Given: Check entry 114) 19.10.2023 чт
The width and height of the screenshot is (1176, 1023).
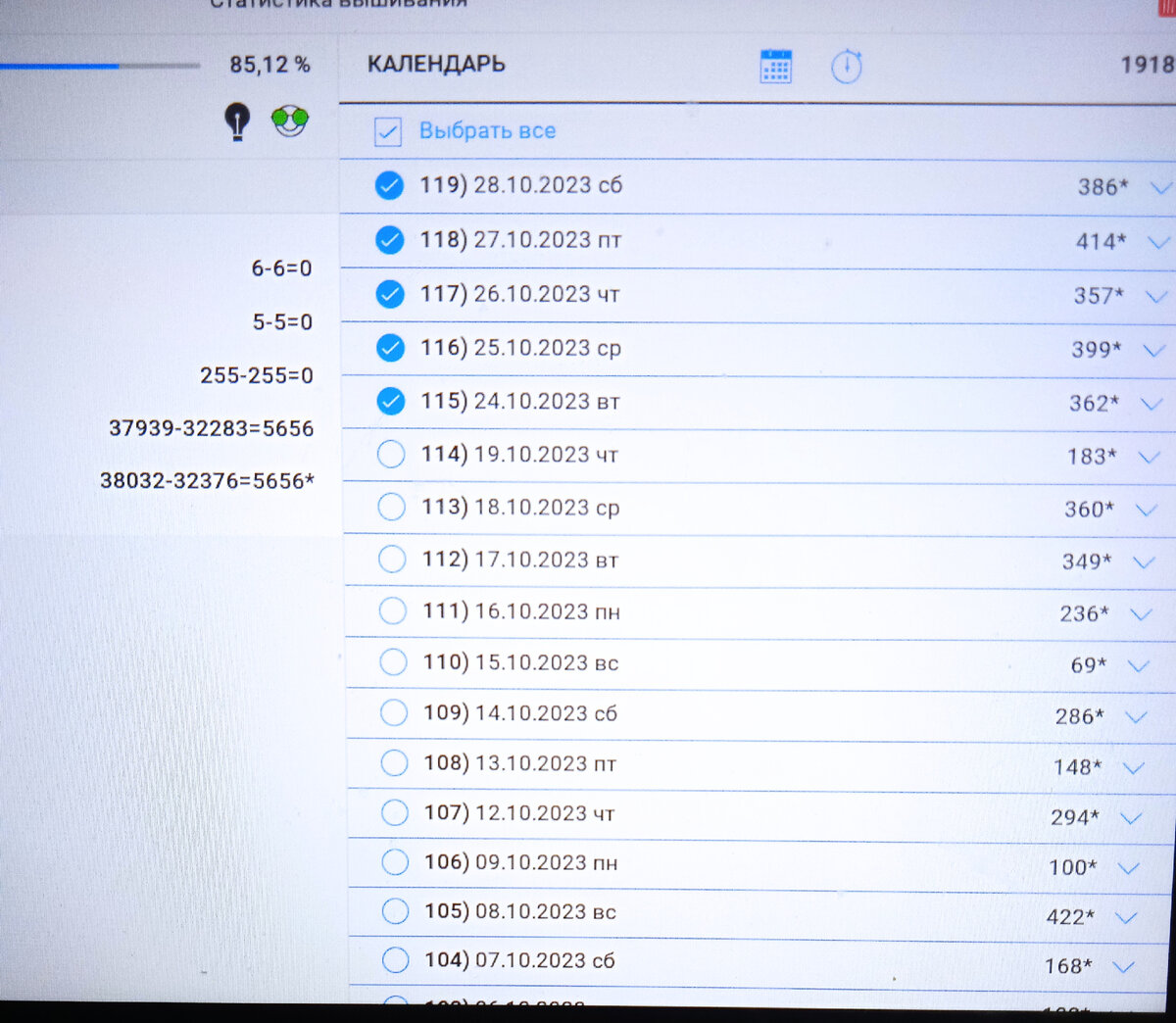Looking at the screenshot, I should pos(391,455).
